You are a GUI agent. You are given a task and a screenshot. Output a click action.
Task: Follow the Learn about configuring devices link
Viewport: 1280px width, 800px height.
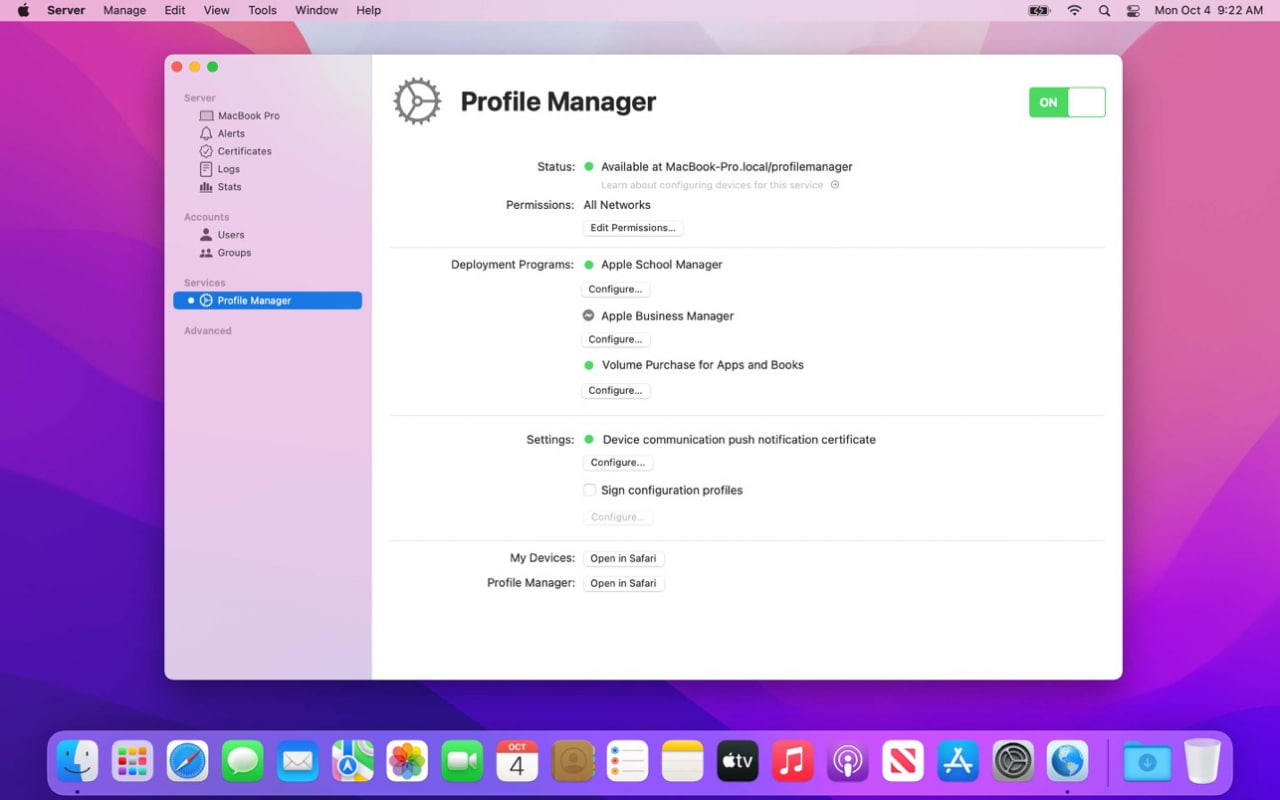(712, 185)
